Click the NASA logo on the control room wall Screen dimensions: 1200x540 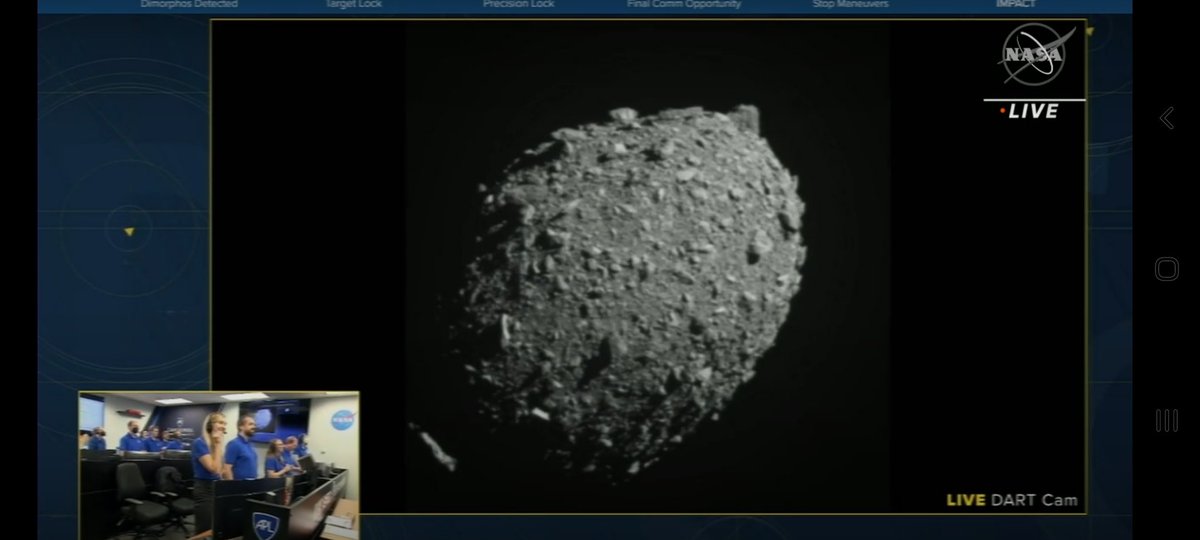(x=343, y=420)
